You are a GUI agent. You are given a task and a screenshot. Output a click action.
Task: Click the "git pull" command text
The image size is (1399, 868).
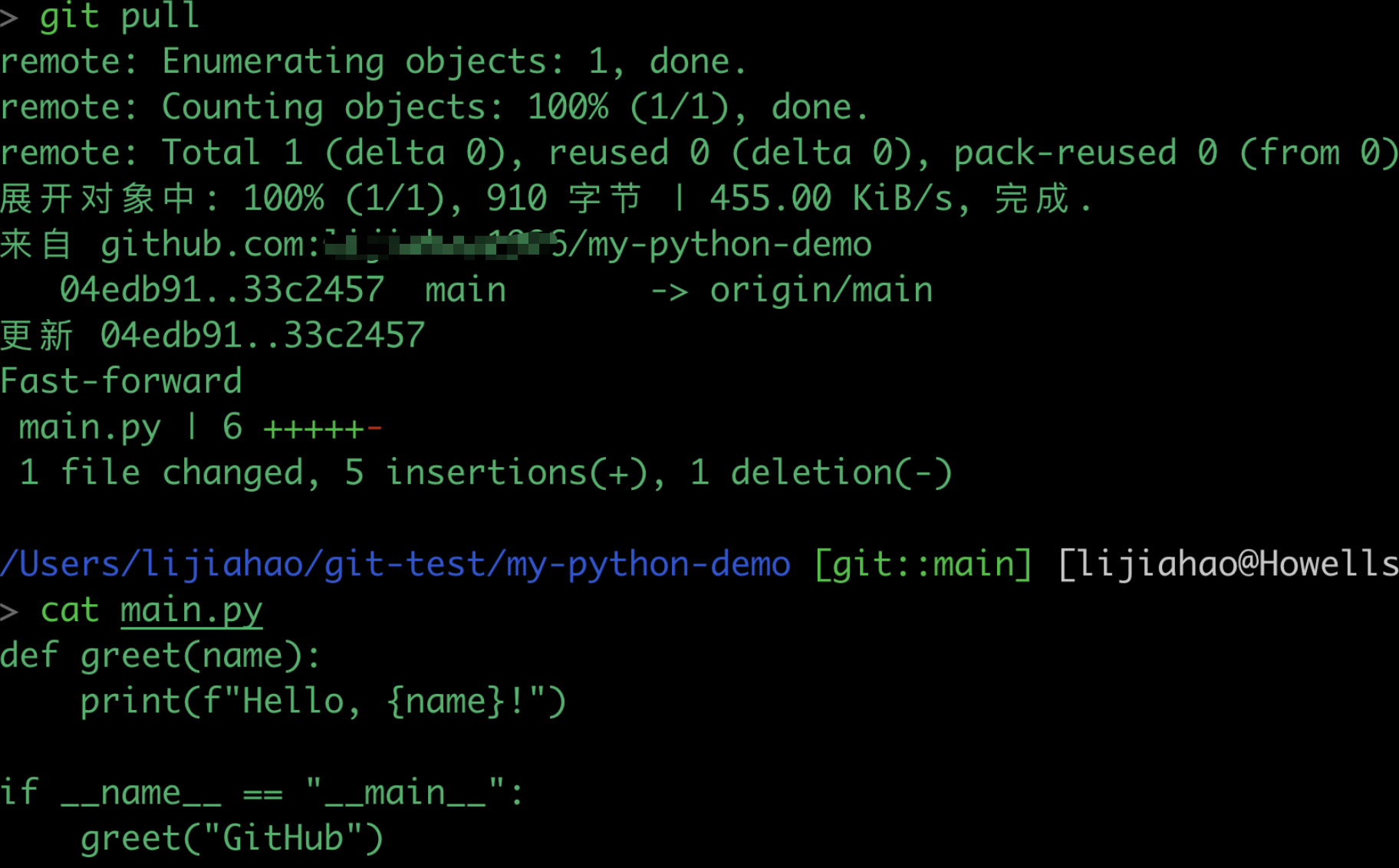point(119,15)
